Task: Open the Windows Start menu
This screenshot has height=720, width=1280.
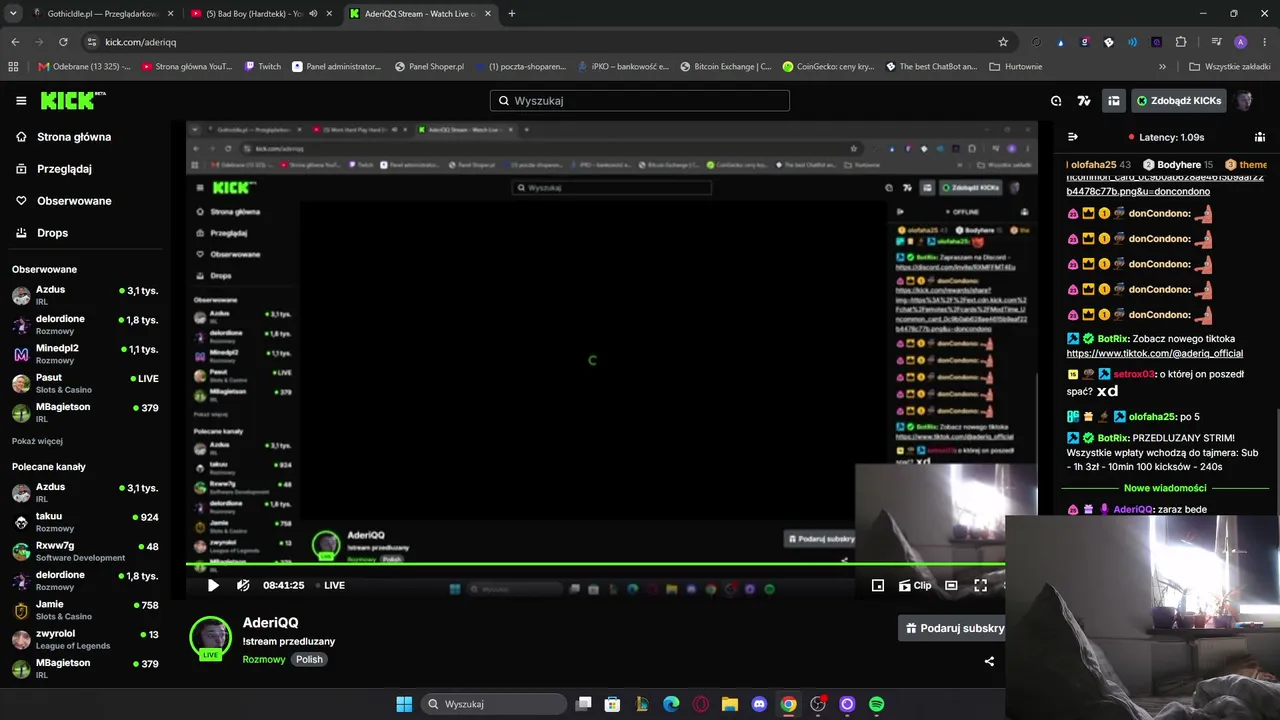Action: pos(404,704)
